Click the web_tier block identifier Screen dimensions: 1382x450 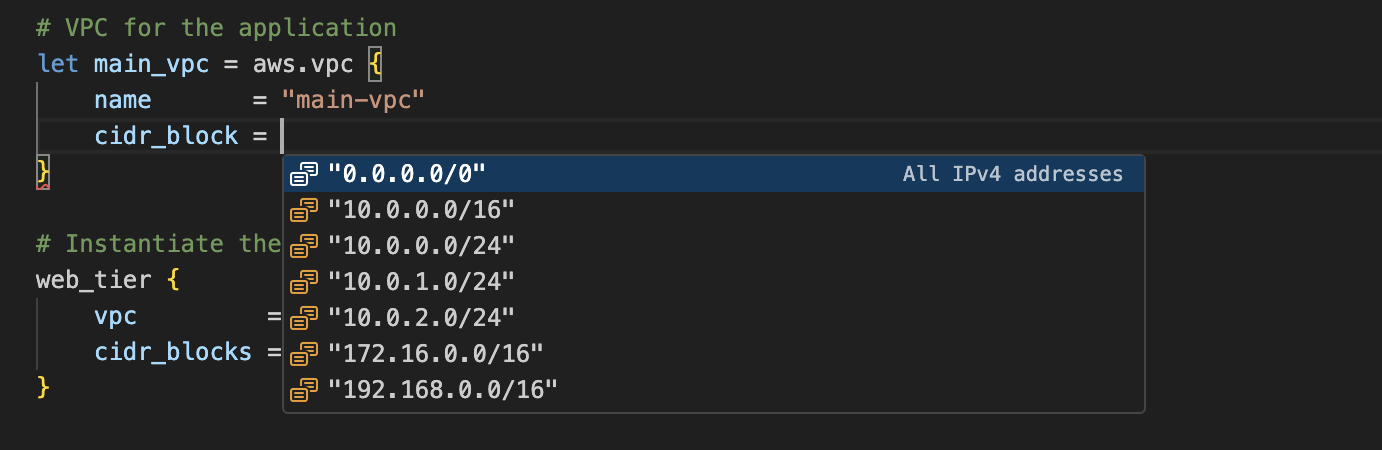pos(93,280)
